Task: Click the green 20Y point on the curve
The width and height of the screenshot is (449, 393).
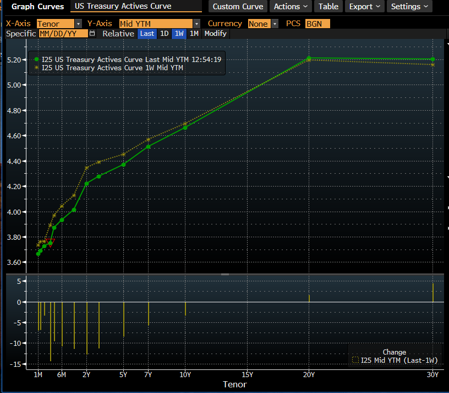Action: tap(309, 58)
